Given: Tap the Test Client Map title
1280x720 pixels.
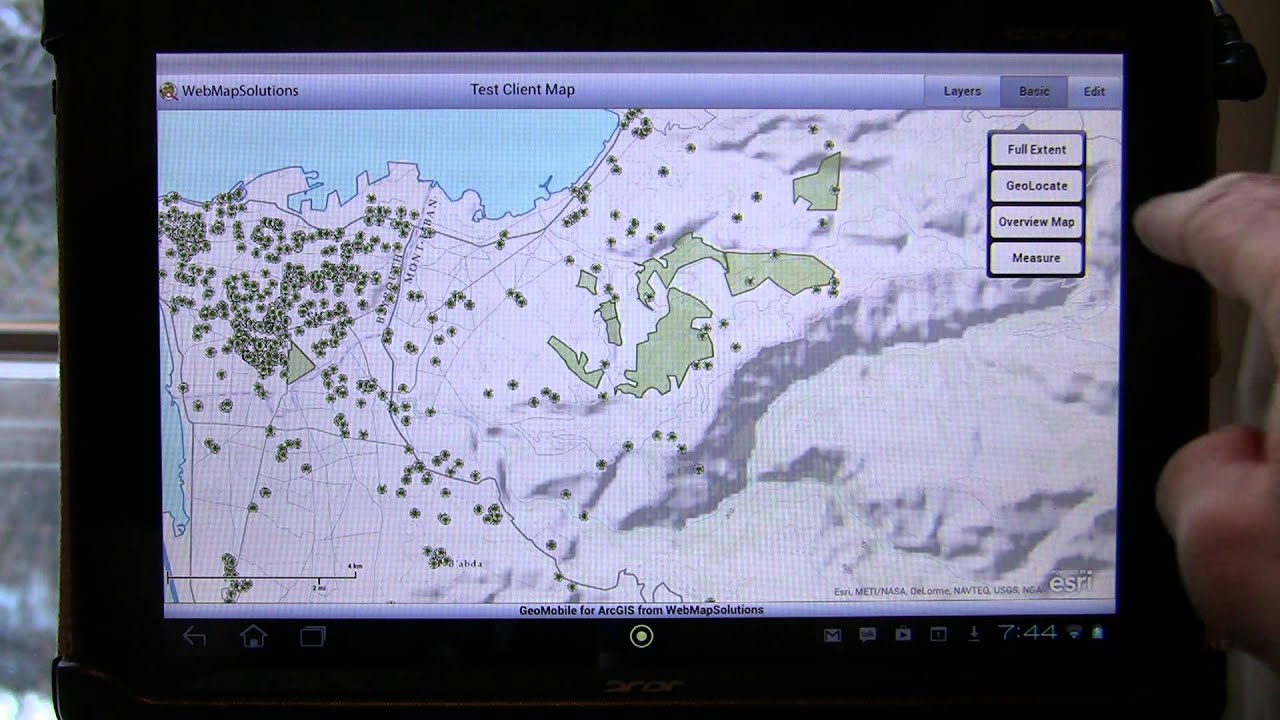Looking at the screenshot, I should point(522,90).
